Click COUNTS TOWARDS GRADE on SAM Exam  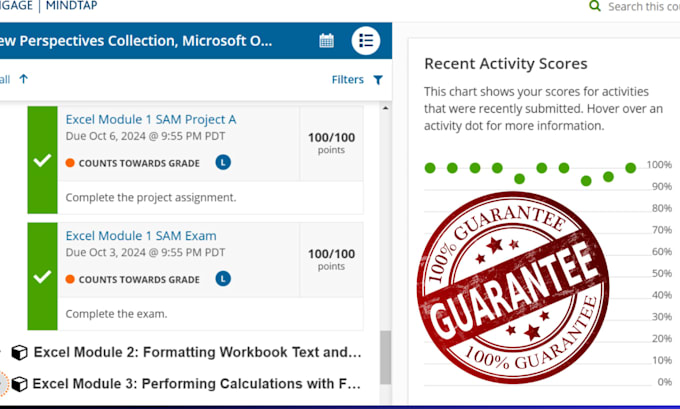[139, 279]
